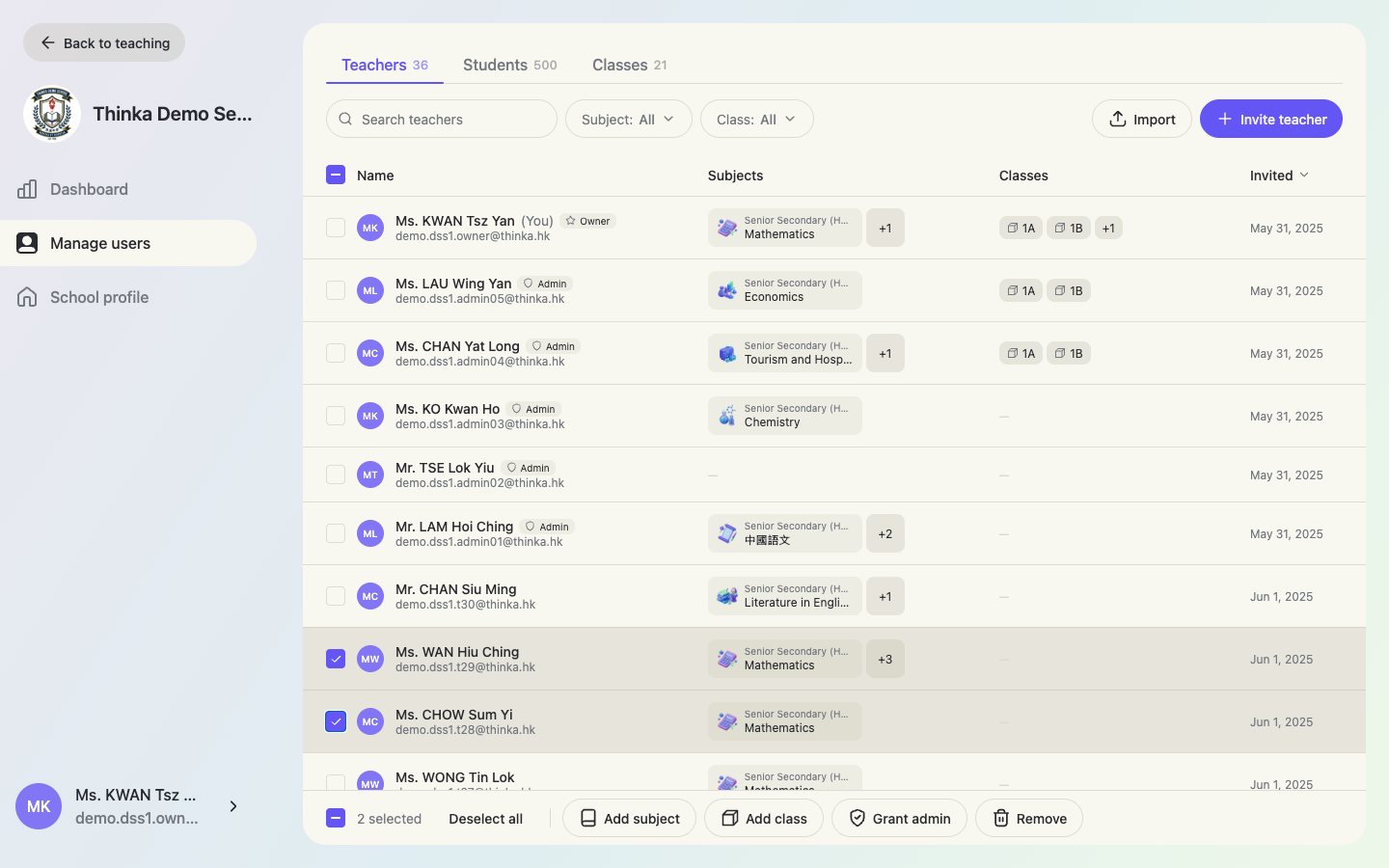Open the Dashboard icon in sidebar

coord(27,189)
